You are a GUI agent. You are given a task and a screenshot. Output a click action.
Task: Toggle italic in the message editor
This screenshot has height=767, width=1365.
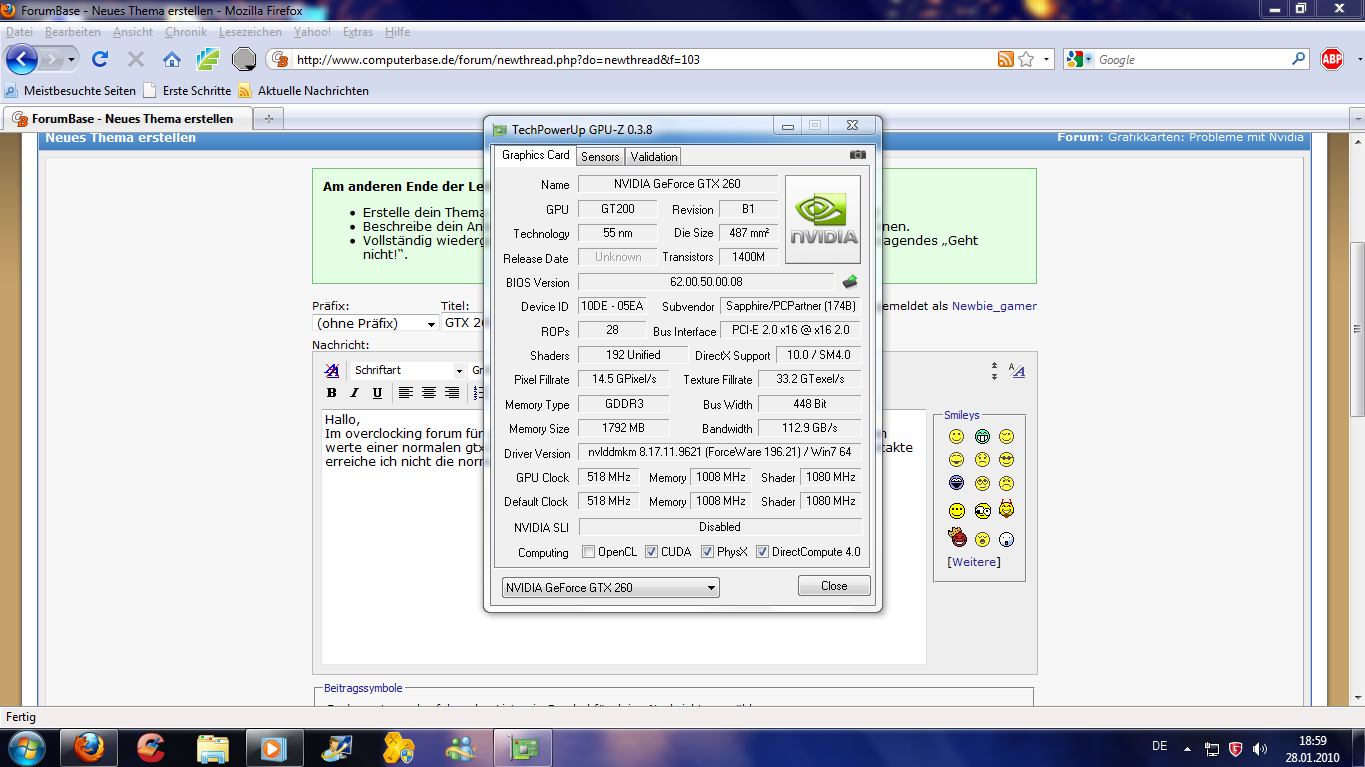click(354, 393)
